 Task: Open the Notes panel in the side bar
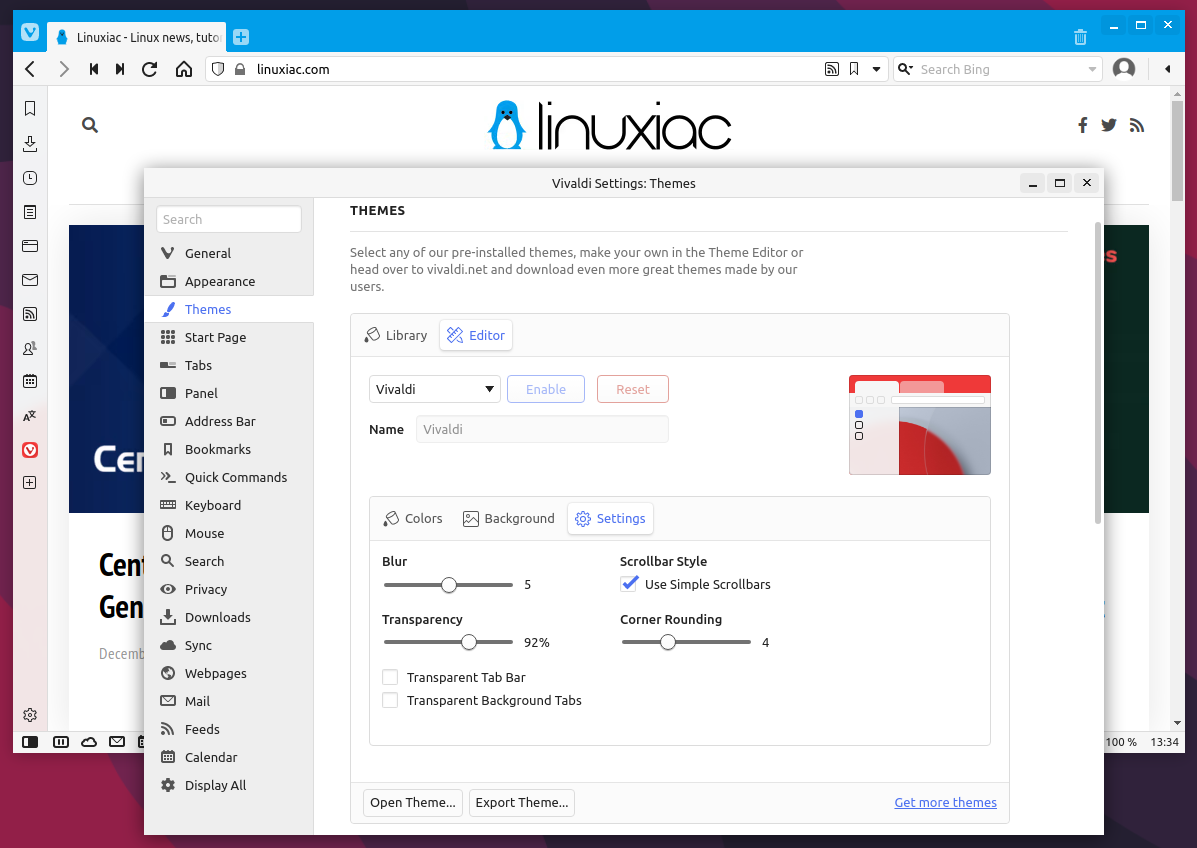click(x=30, y=212)
